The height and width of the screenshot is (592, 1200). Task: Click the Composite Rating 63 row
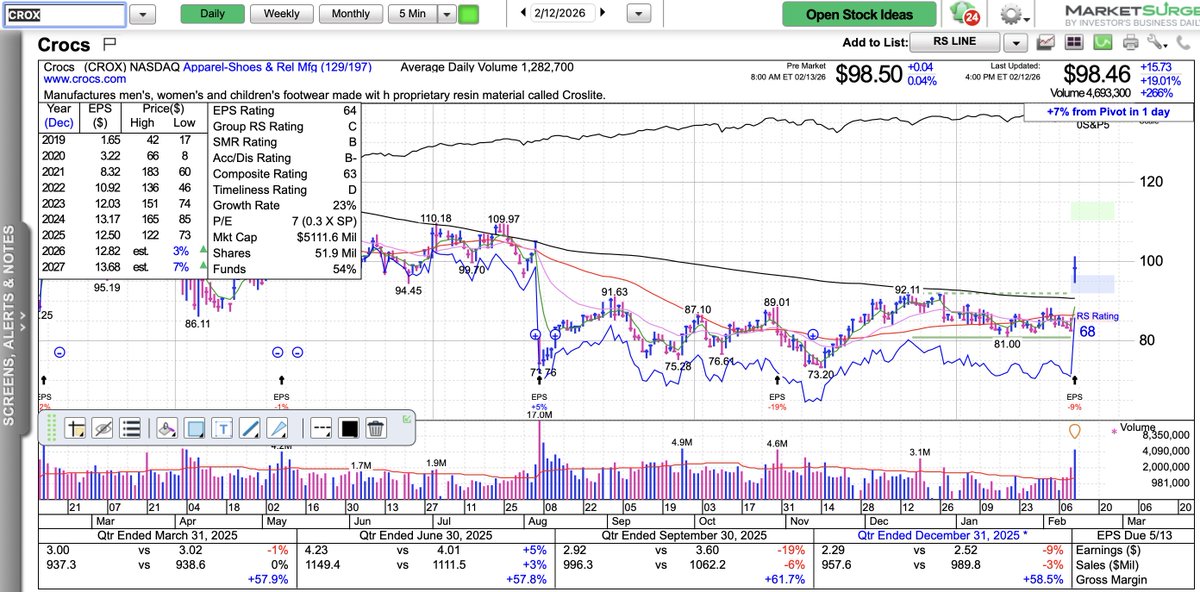click(x=284, y=174)
